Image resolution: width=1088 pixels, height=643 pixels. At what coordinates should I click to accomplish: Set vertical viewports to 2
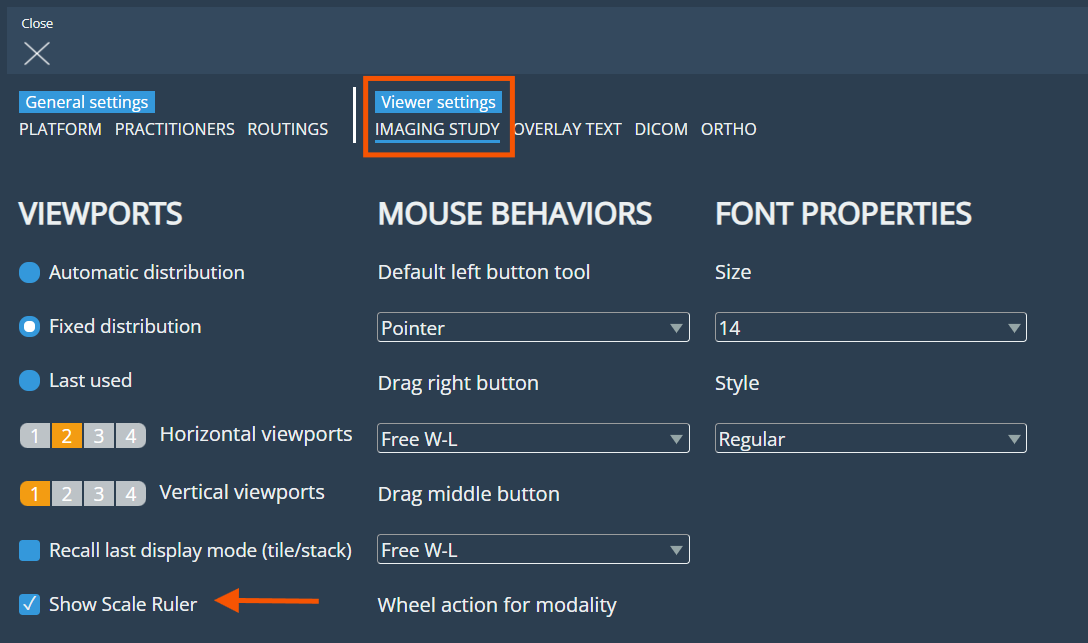[x=66, y=494]
